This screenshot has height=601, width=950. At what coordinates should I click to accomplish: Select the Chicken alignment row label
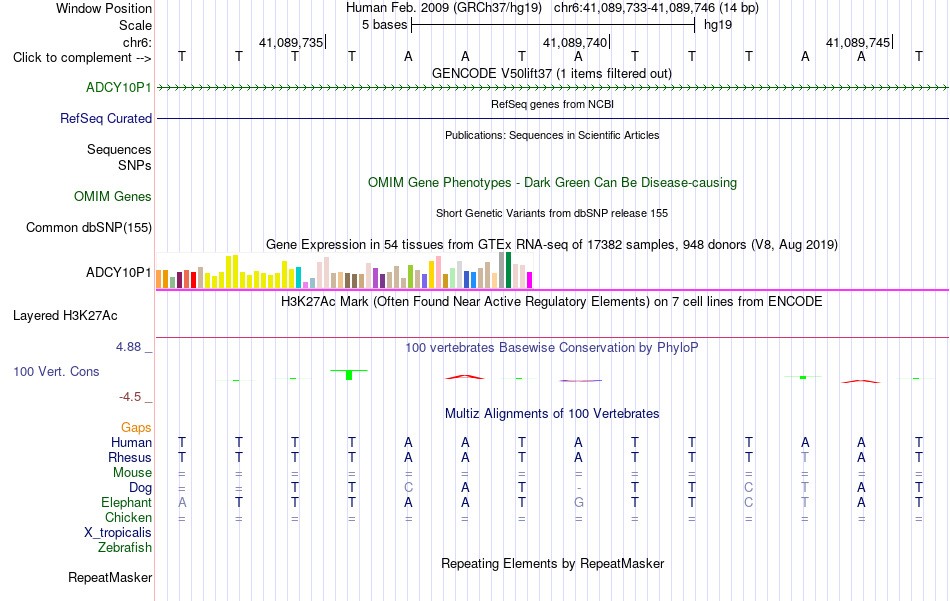click(128, 517)
